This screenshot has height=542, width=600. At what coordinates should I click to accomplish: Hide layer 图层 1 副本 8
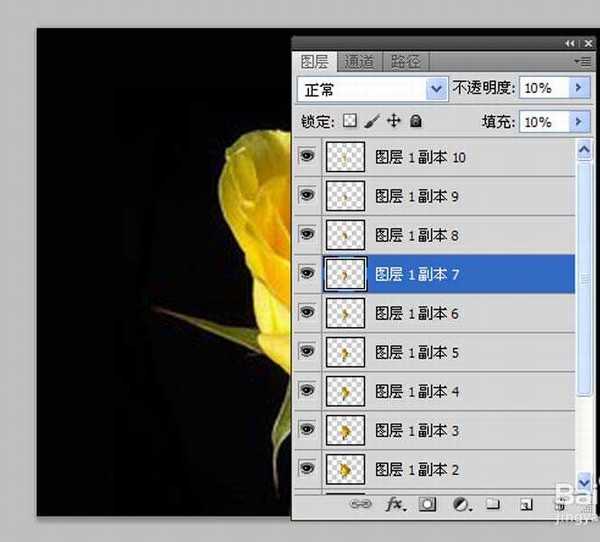coord(307,234)
